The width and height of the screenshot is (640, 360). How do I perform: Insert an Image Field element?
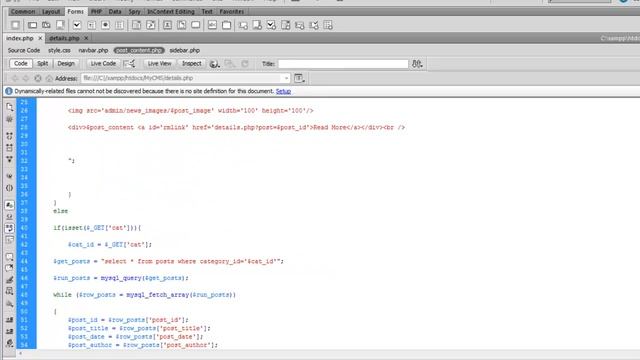[x=167, y=25]
